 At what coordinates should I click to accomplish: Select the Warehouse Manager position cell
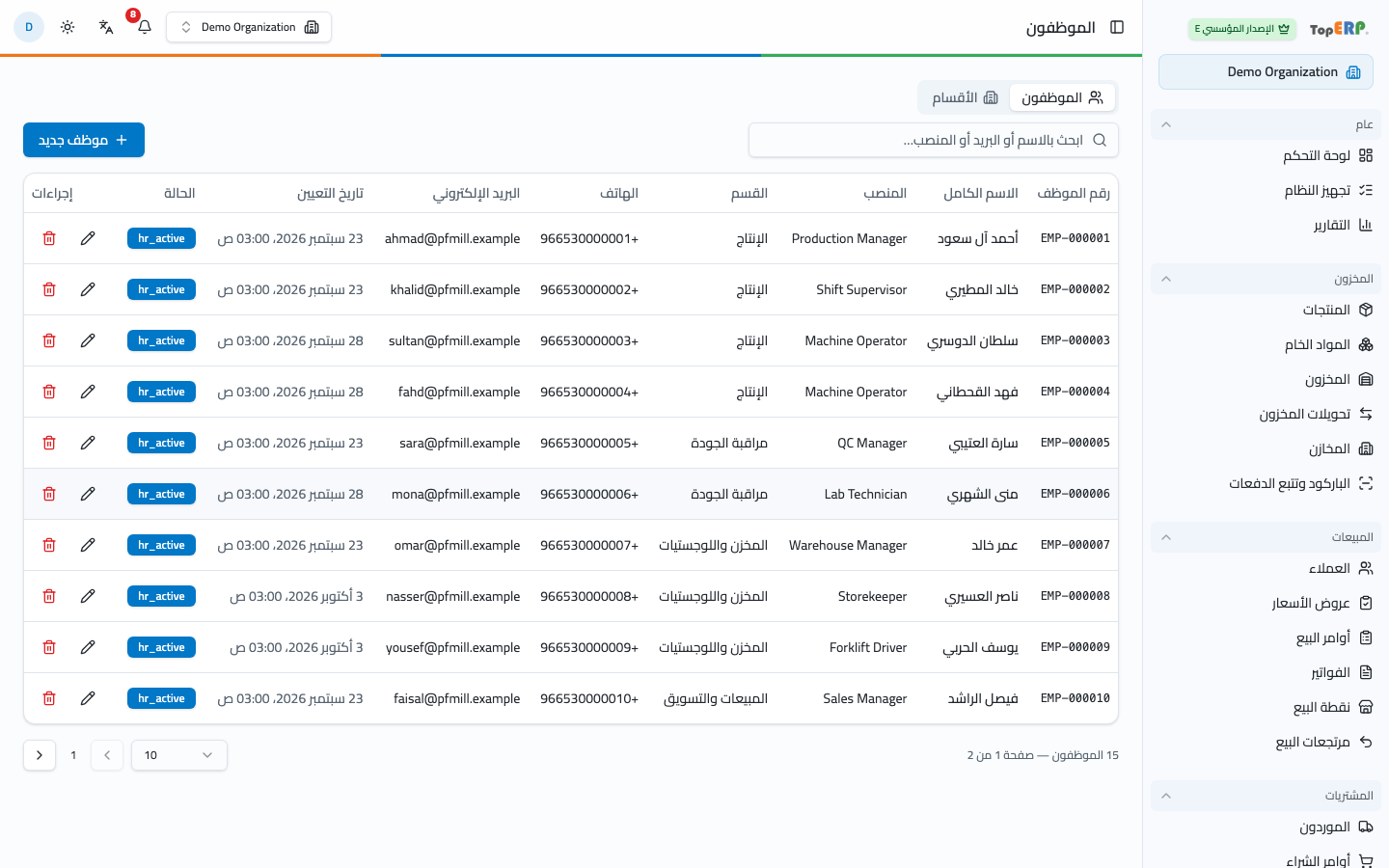tap(848, 545)
